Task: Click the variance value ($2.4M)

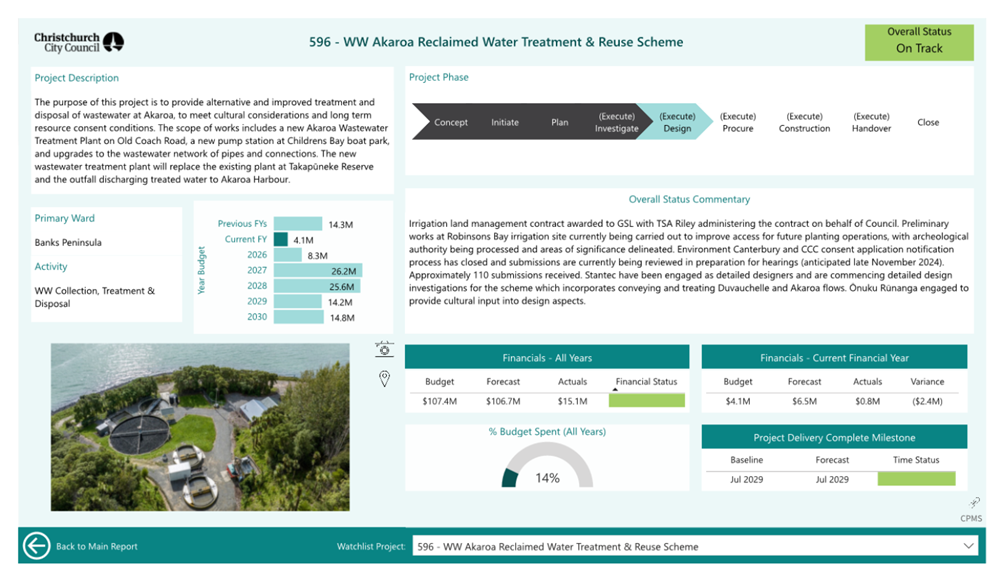Action: (927, 401)
